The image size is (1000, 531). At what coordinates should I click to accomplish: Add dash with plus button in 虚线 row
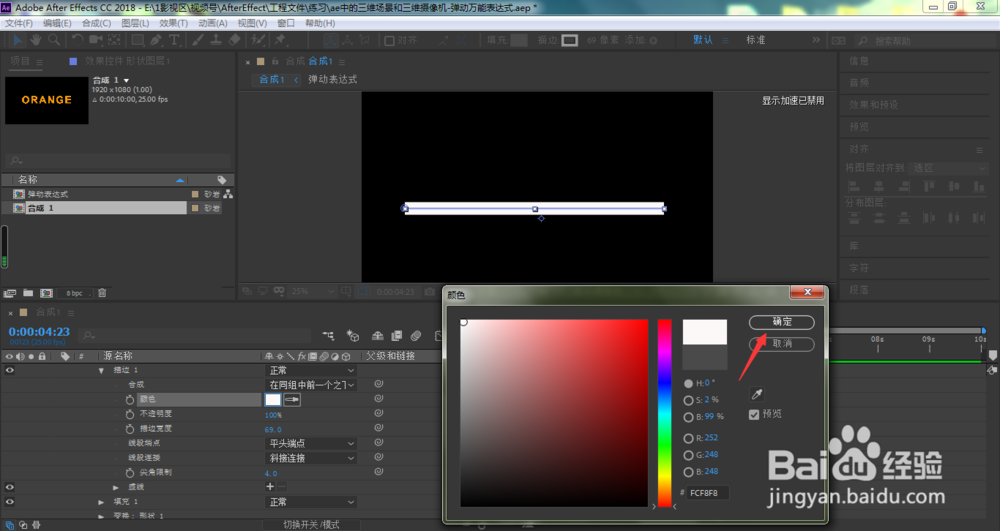[x=270, y=487]
